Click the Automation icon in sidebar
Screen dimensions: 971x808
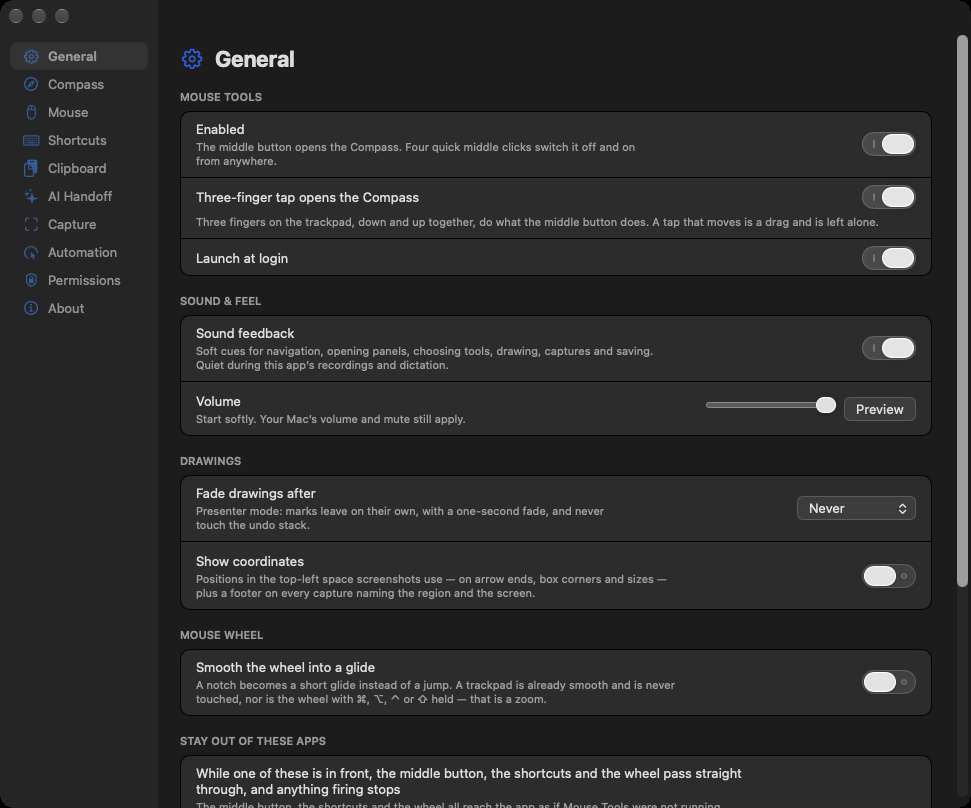tap(31, 253)
